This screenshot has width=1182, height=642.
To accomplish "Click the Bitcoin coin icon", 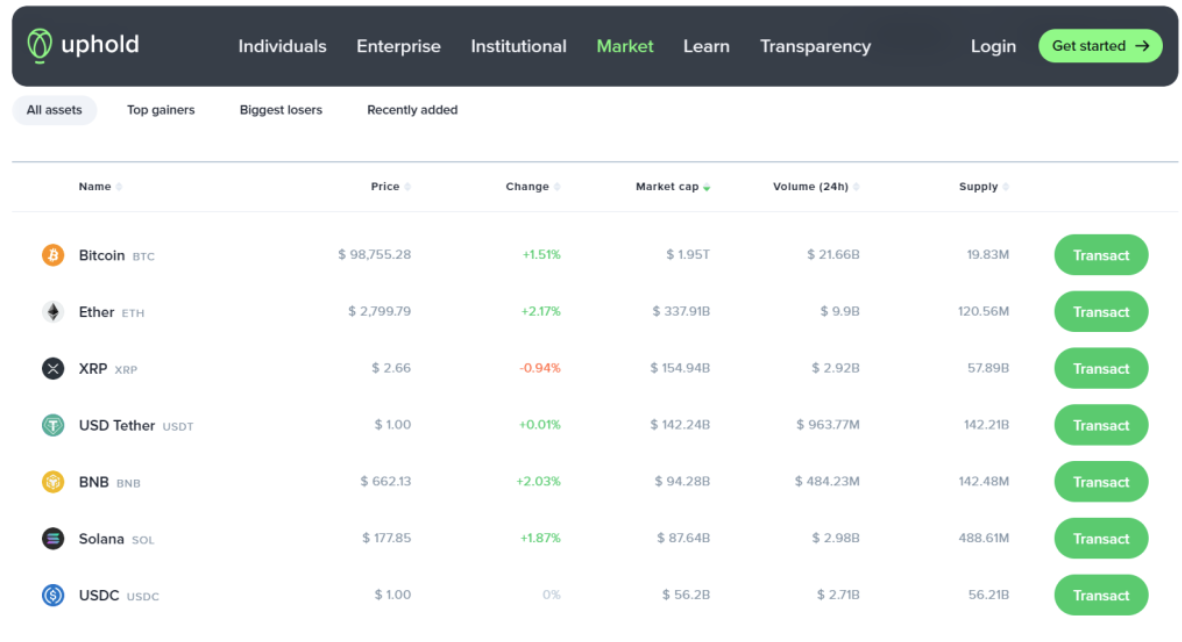I will click(x=53, y=255).
